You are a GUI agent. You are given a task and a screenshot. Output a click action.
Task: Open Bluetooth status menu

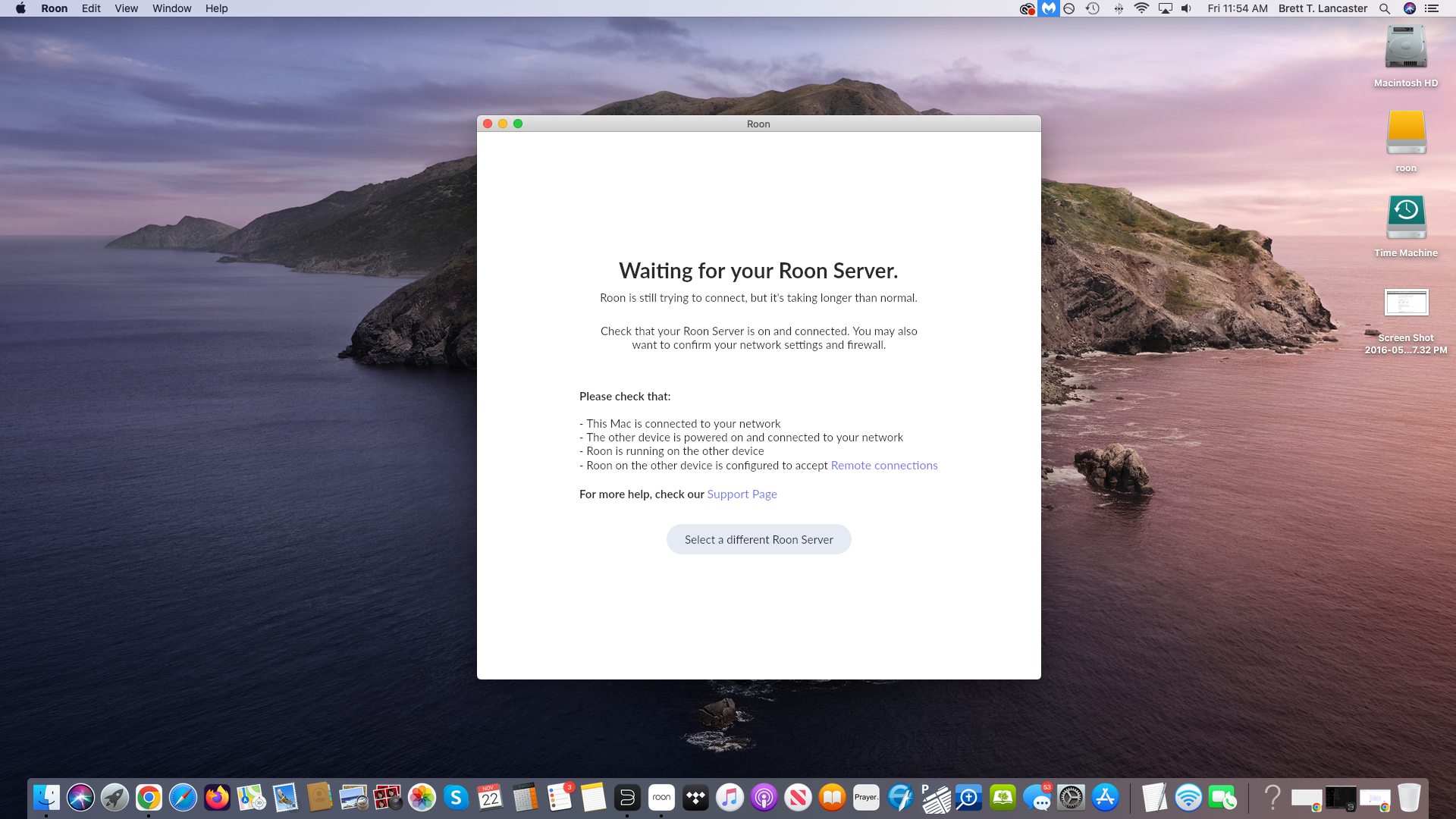pyautogui.click(x=1118, y=8)
